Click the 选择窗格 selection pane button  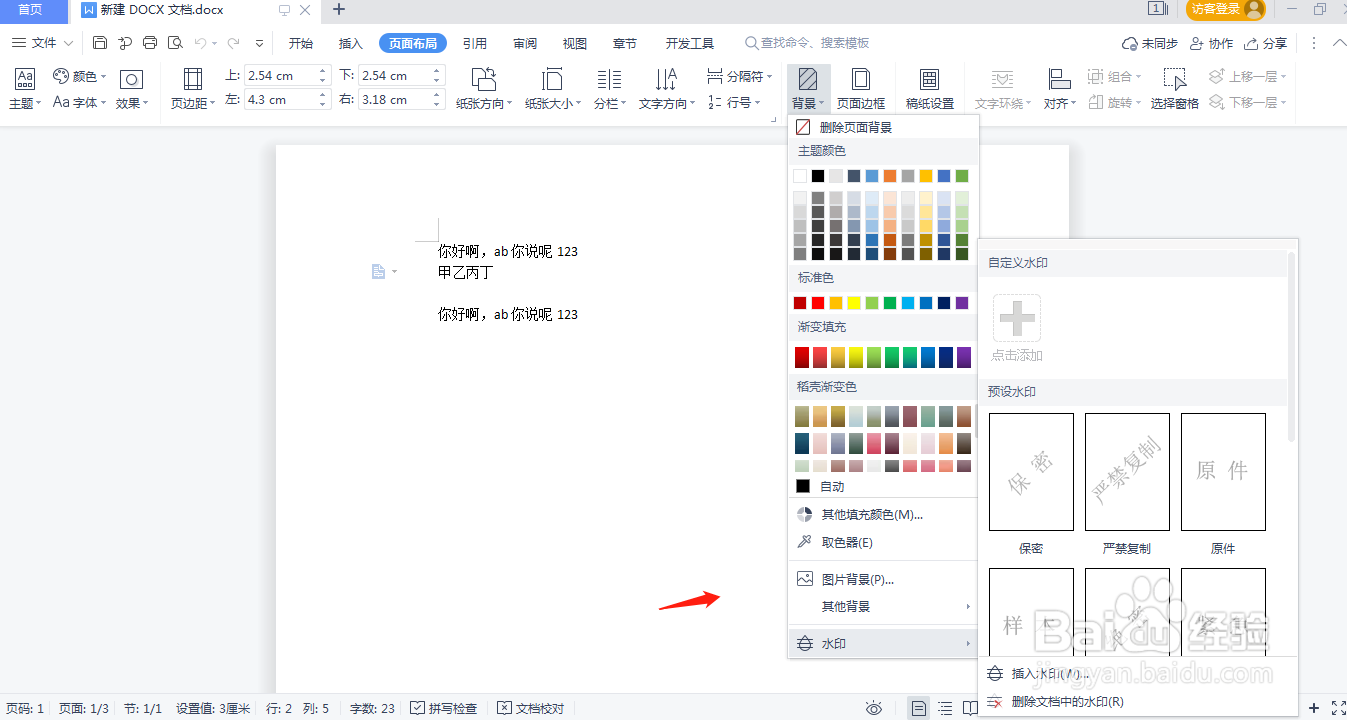pos(1174,88)
